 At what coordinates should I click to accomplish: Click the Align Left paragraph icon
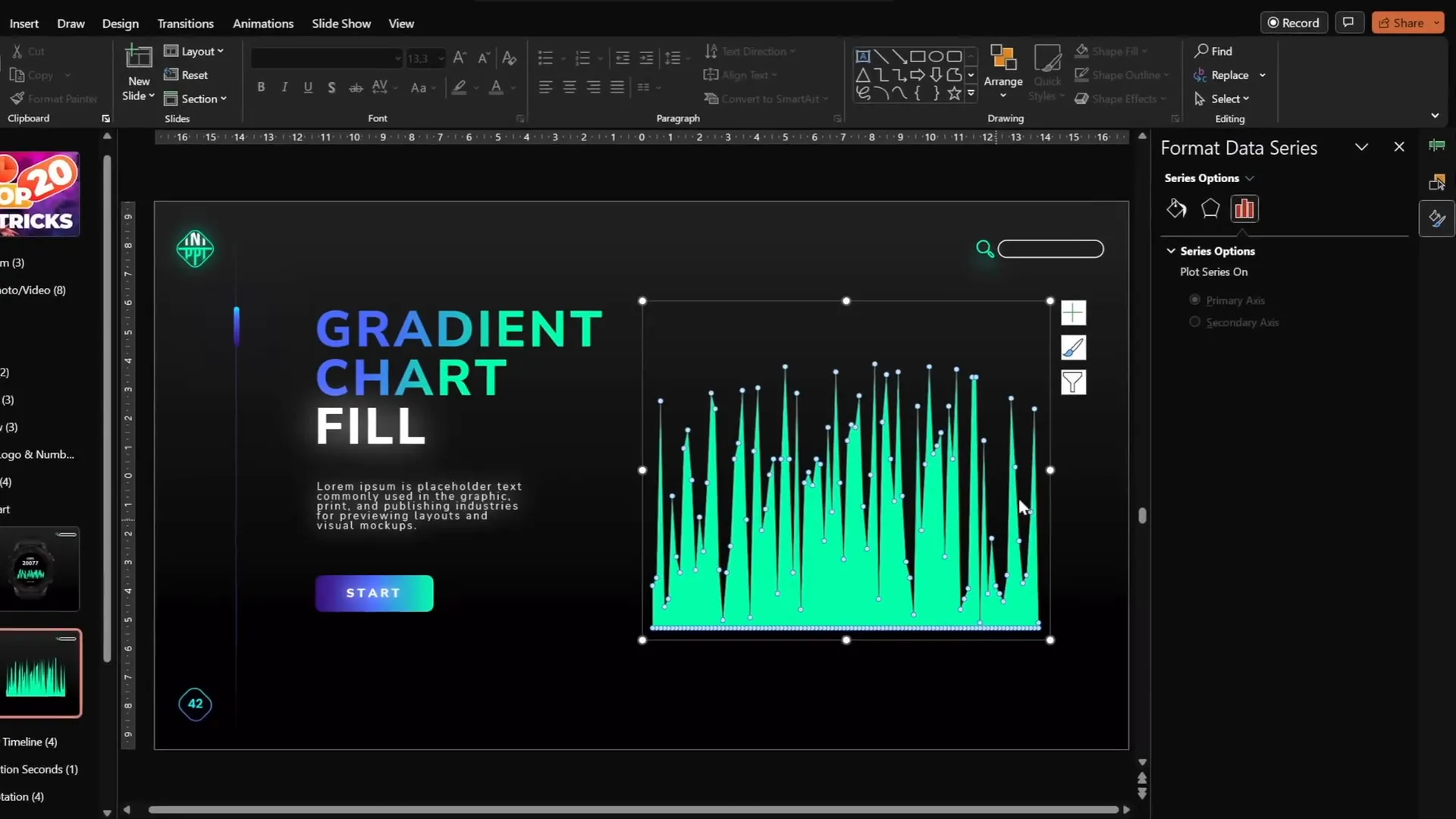pyautogui.click(x=545, y=87)
